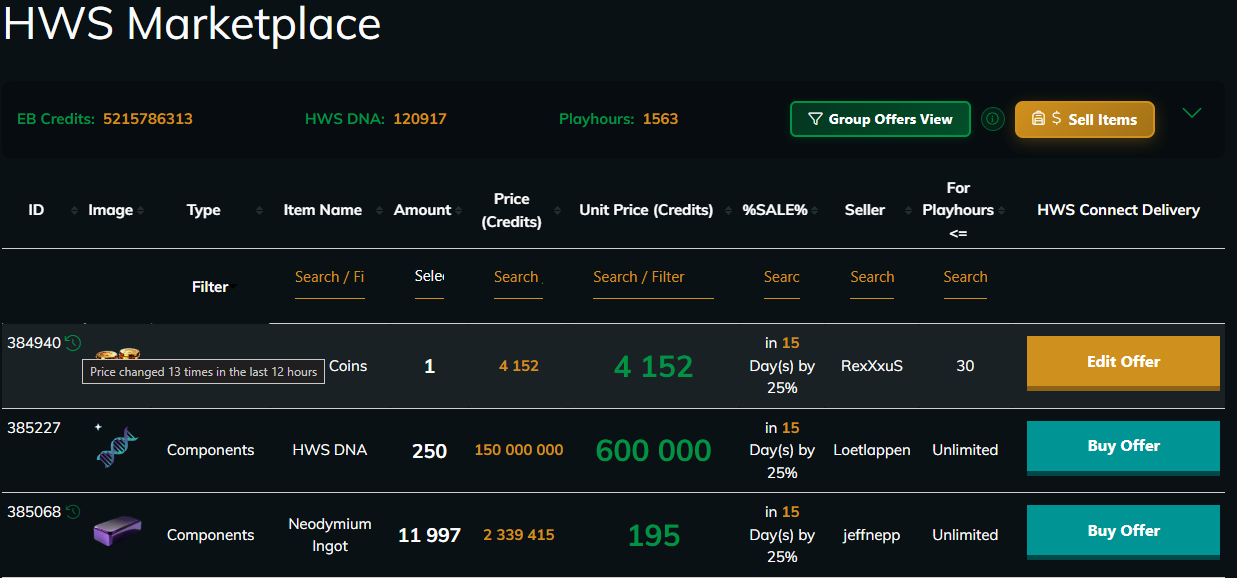This screenshot has height=578, width=1237.
Task: Click the info icon beside Group Offers View
Action: [992, 119]
